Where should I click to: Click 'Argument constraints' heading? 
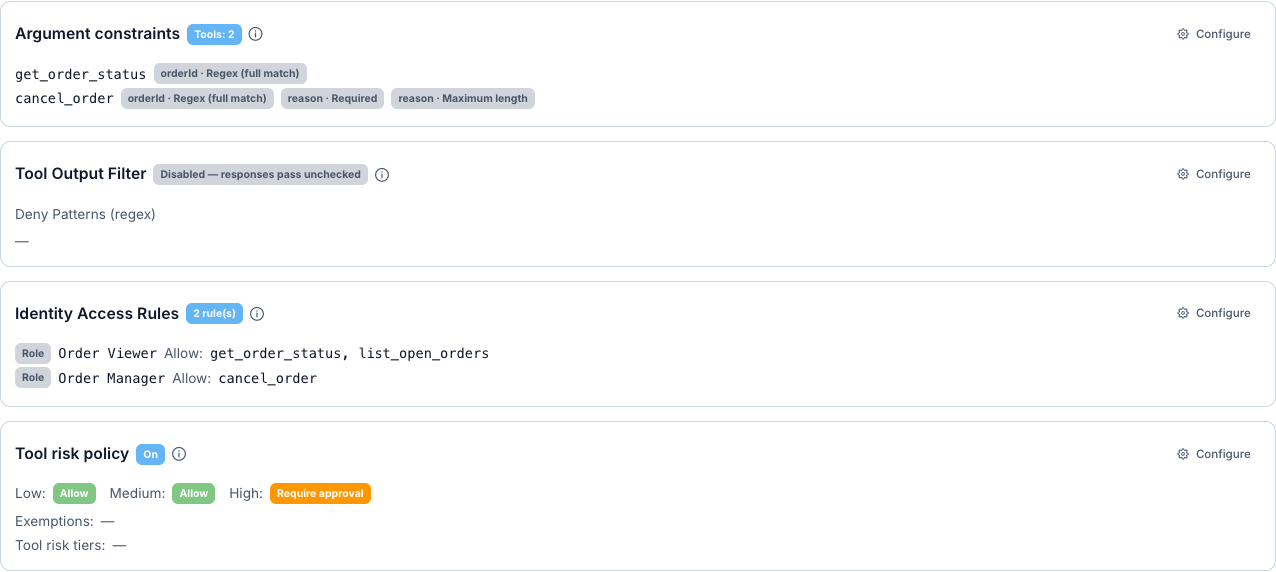coord(97,34)
